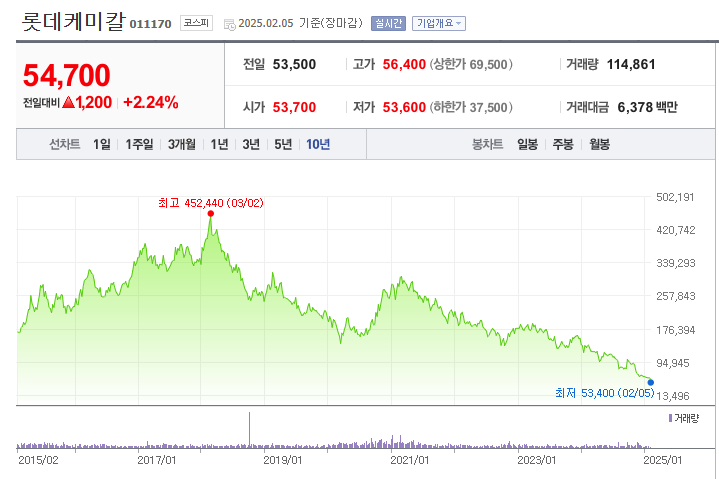The image size is (719, 479).
Task: Click the 거래대금 6,378 백만 value
Action: (x=647, y=107)
